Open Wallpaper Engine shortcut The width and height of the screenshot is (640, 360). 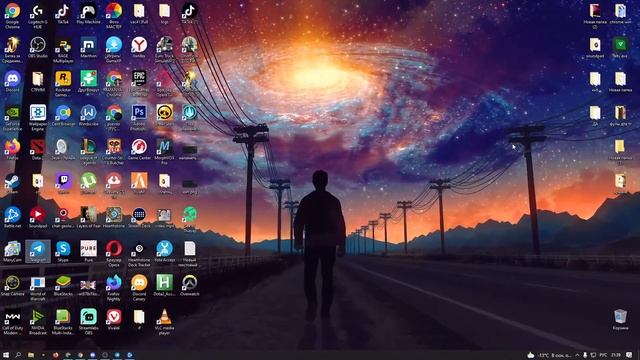coord(38,118)
